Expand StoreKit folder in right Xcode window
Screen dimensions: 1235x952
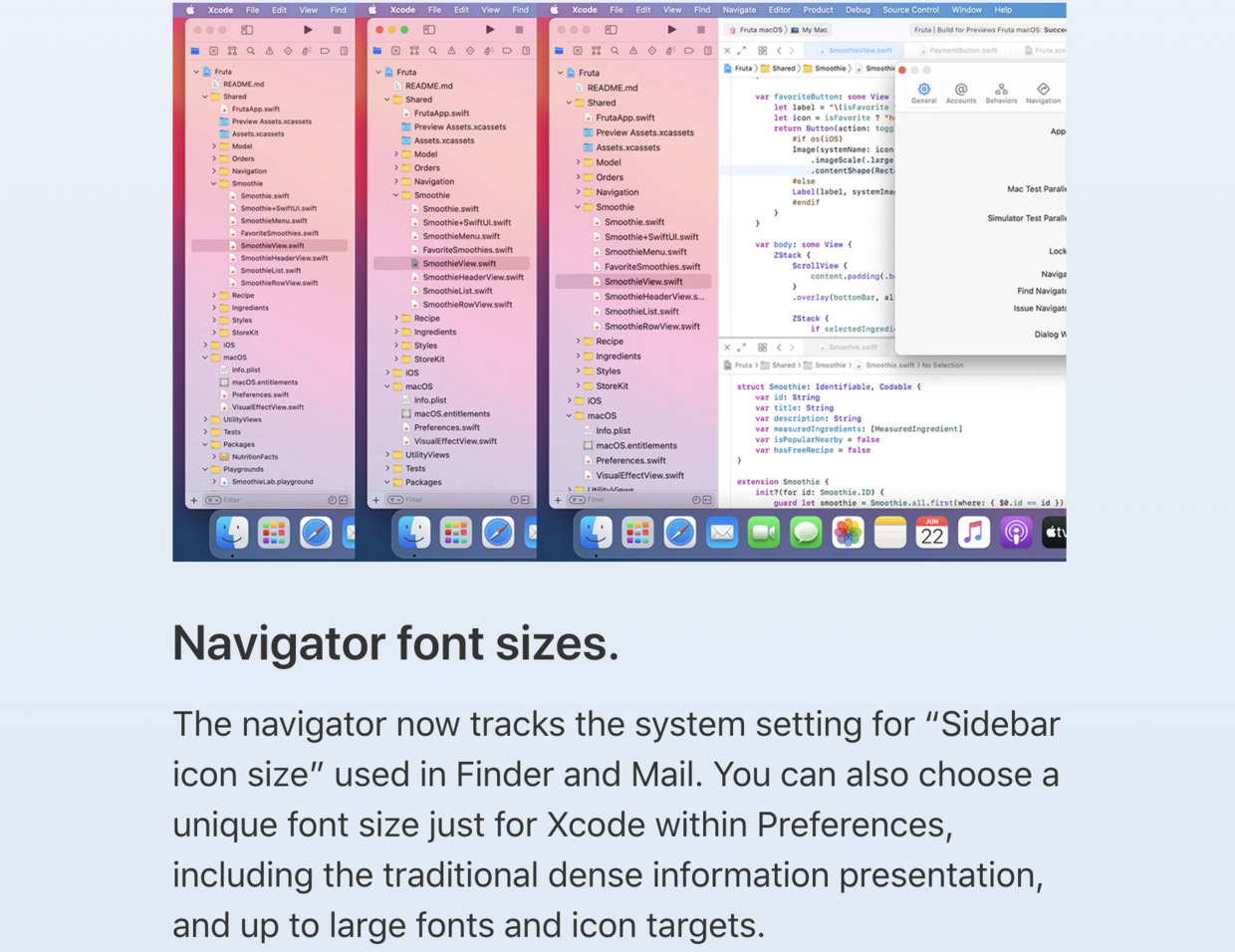click(x=578, y=386)
